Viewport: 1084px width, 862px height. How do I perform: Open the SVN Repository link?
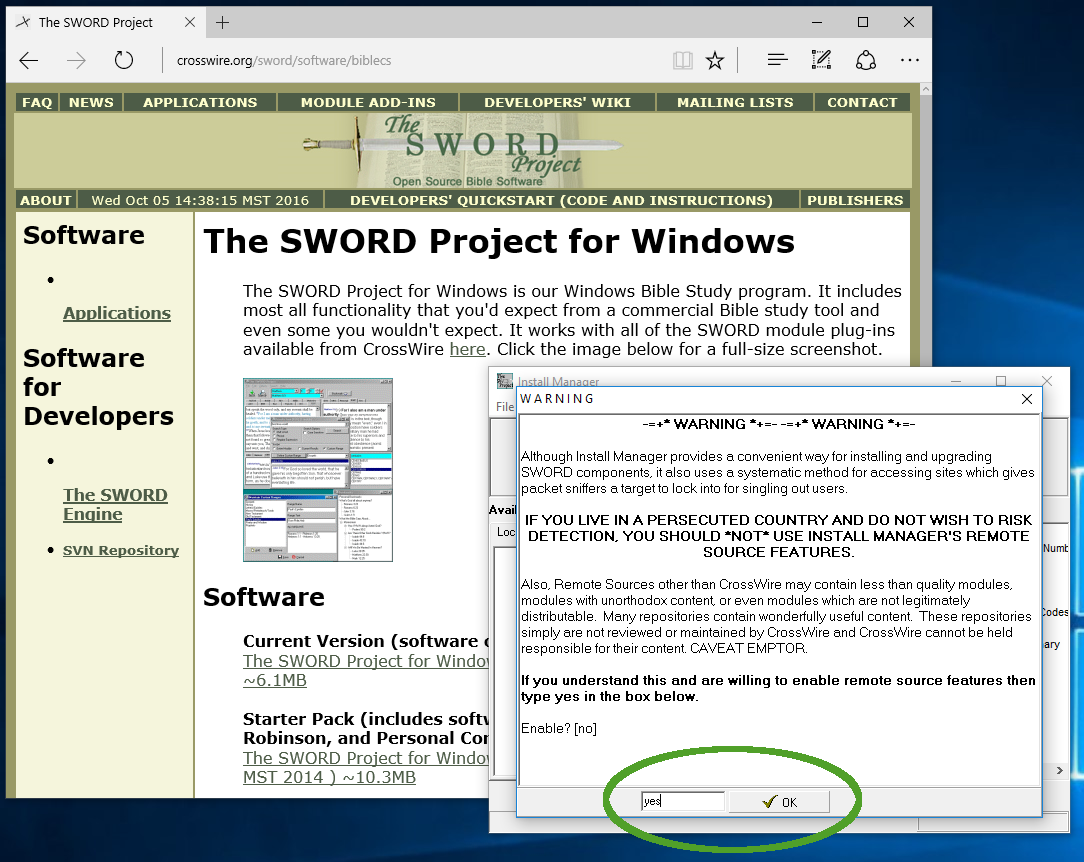coord(121,550)
